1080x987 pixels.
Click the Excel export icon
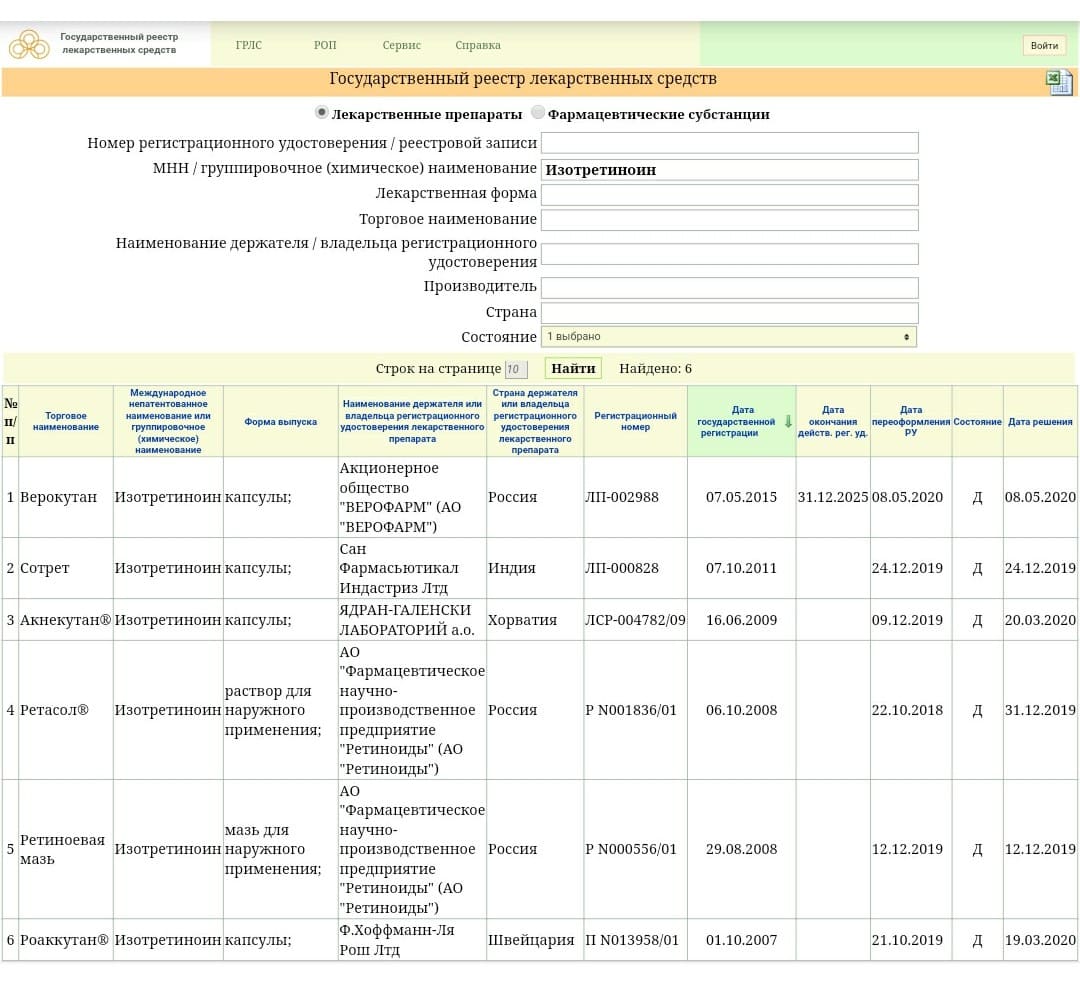tap(1059, 82)
